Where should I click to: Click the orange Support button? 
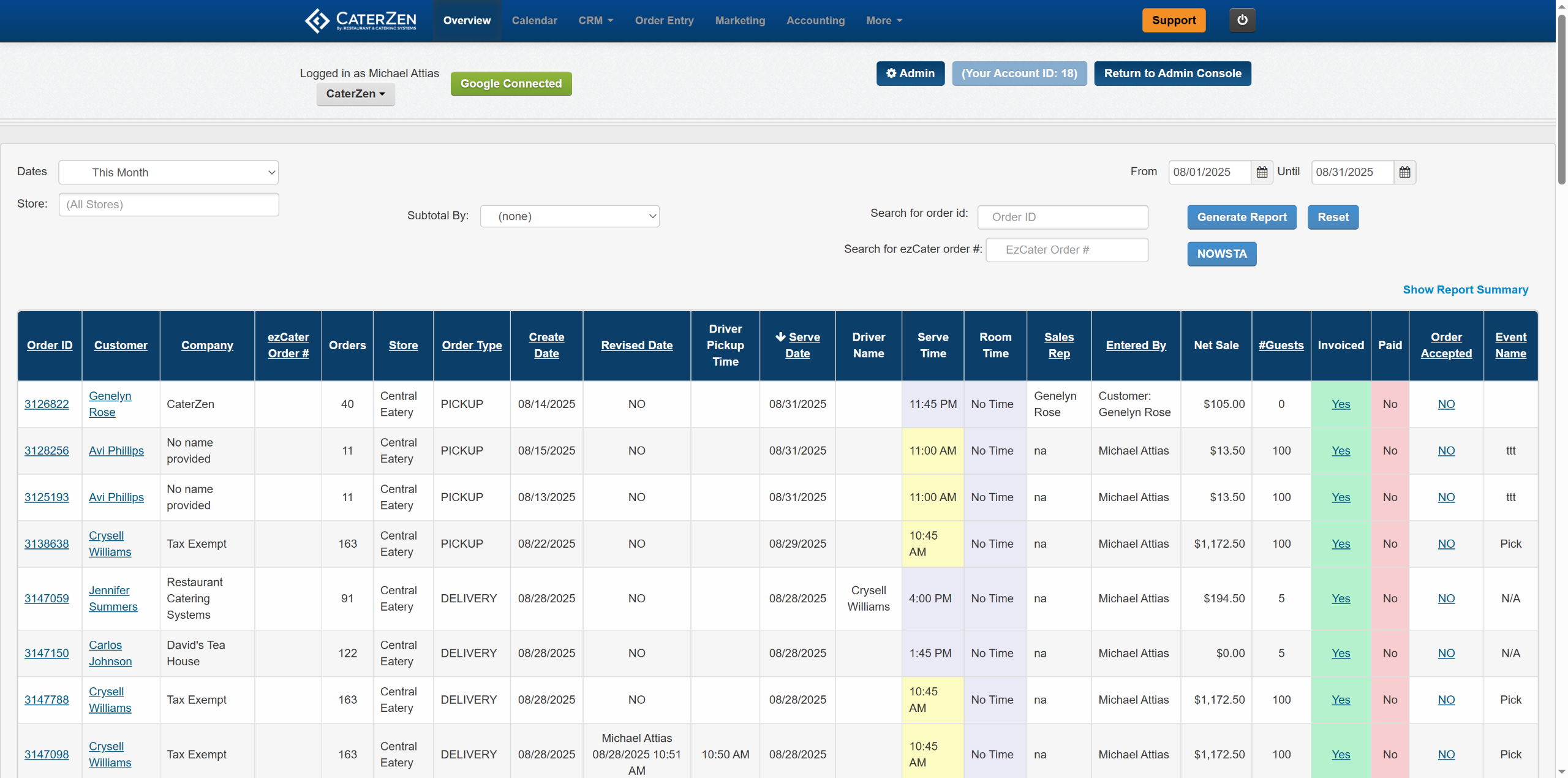point(1173,20)
